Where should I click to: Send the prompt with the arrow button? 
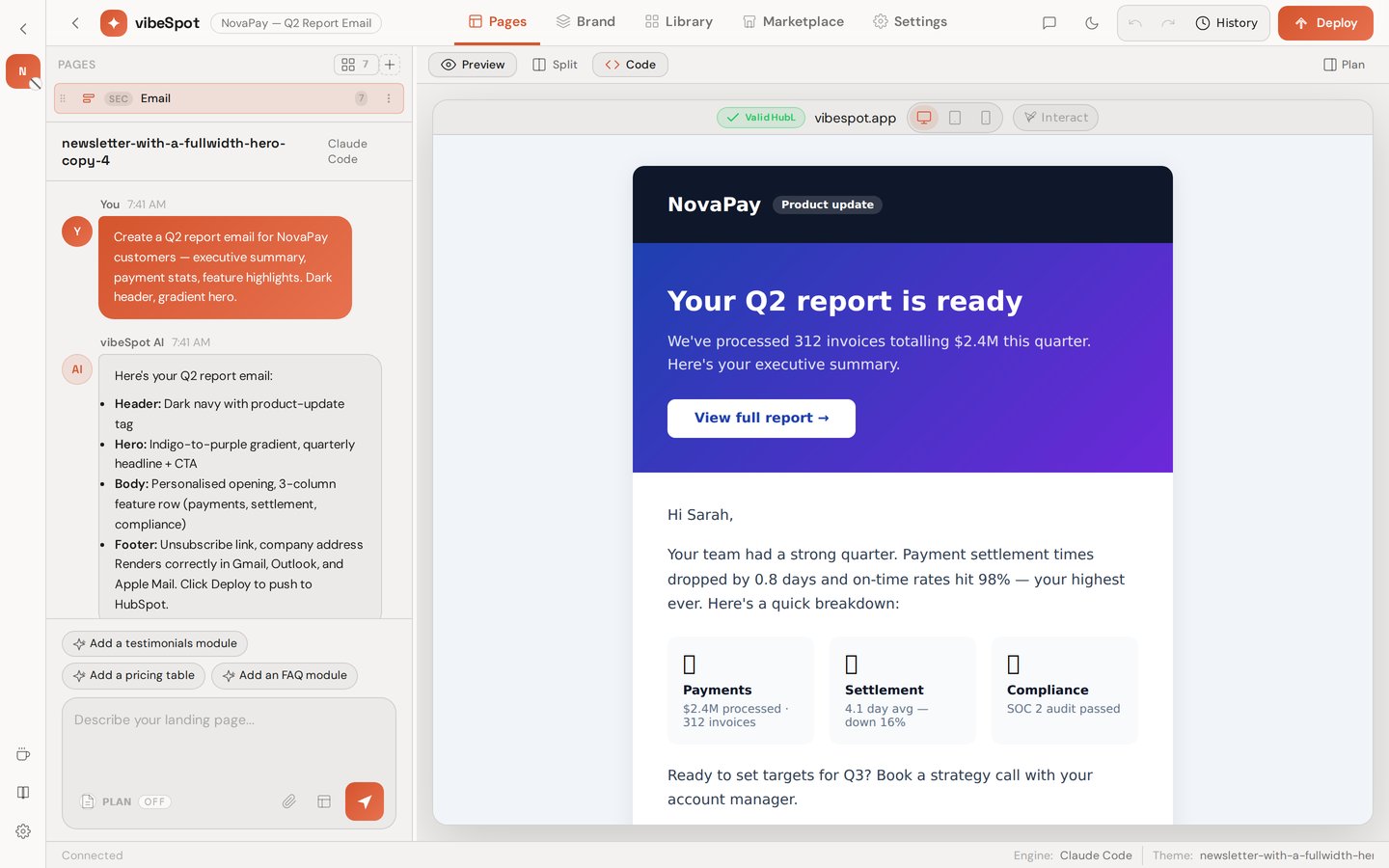click(365, 801)
